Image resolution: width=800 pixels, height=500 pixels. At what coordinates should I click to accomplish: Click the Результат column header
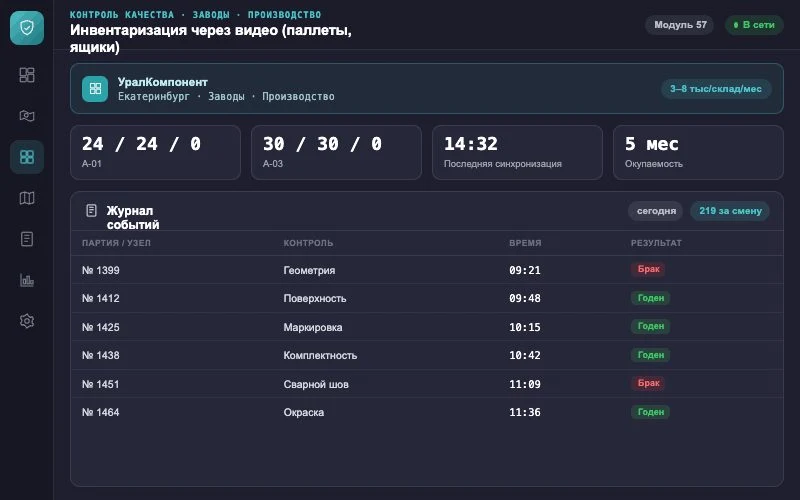tap(656, 243)
